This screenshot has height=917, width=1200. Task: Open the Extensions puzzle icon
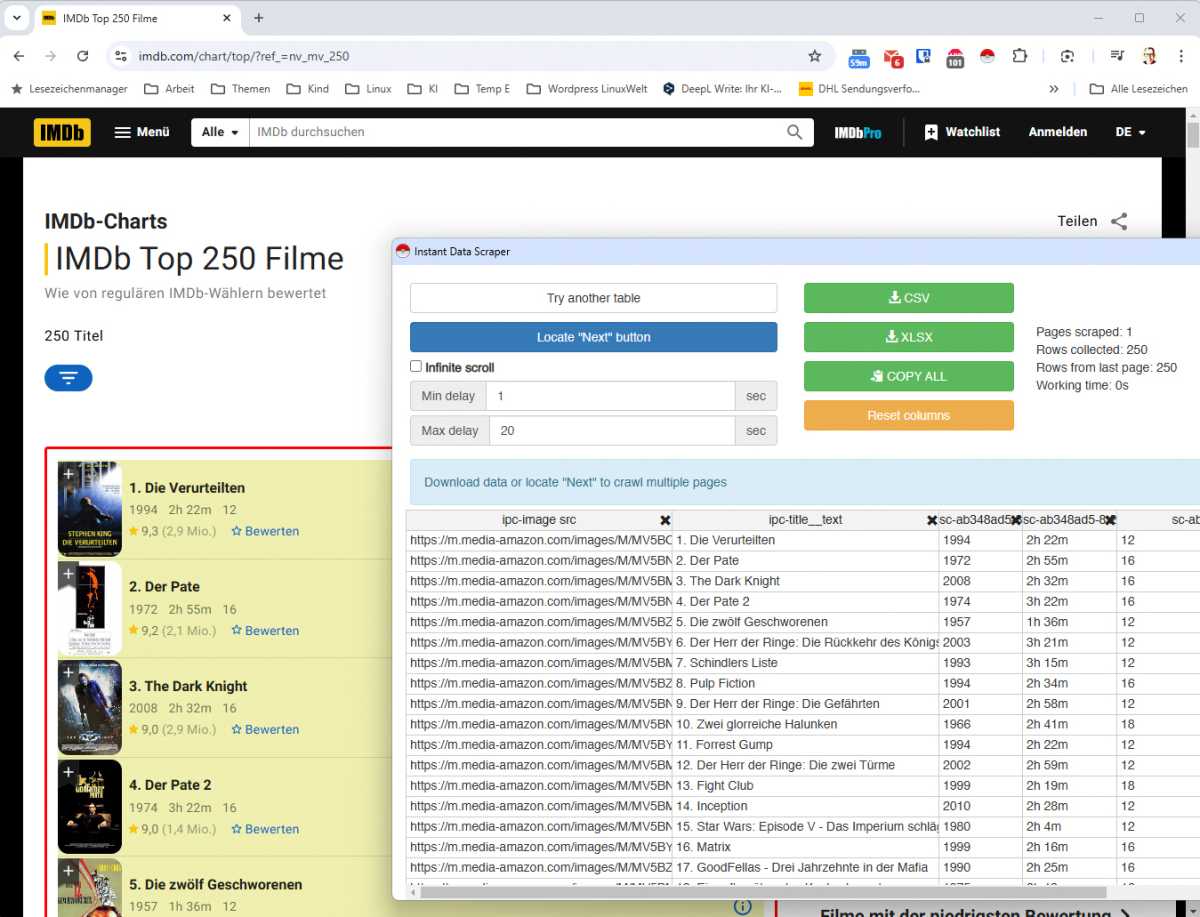click(x=1019, y=56)
